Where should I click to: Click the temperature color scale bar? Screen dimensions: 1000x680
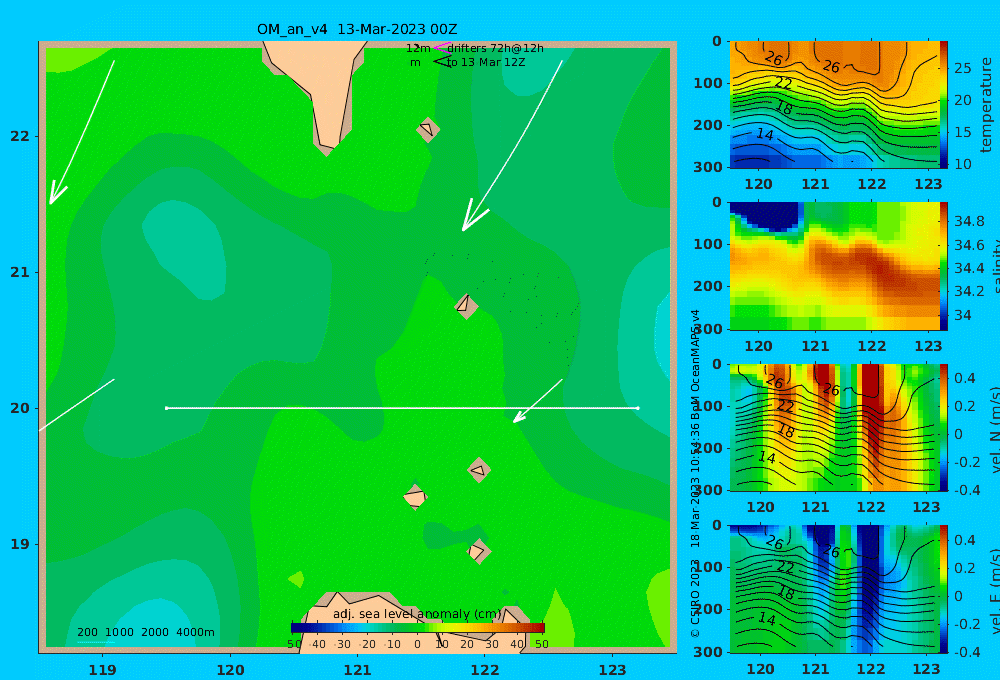point(944,105)
